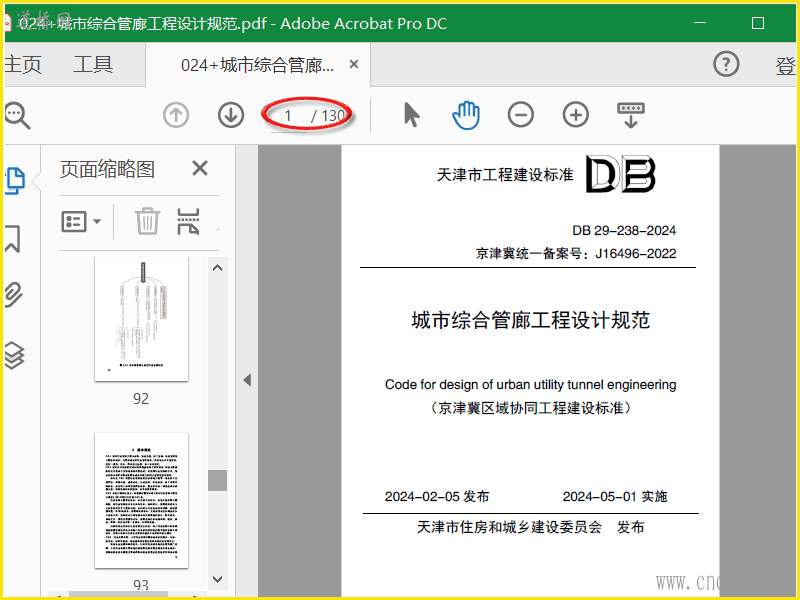
Task: Select the page 92 thumbnail
Action: click(141, 319)
